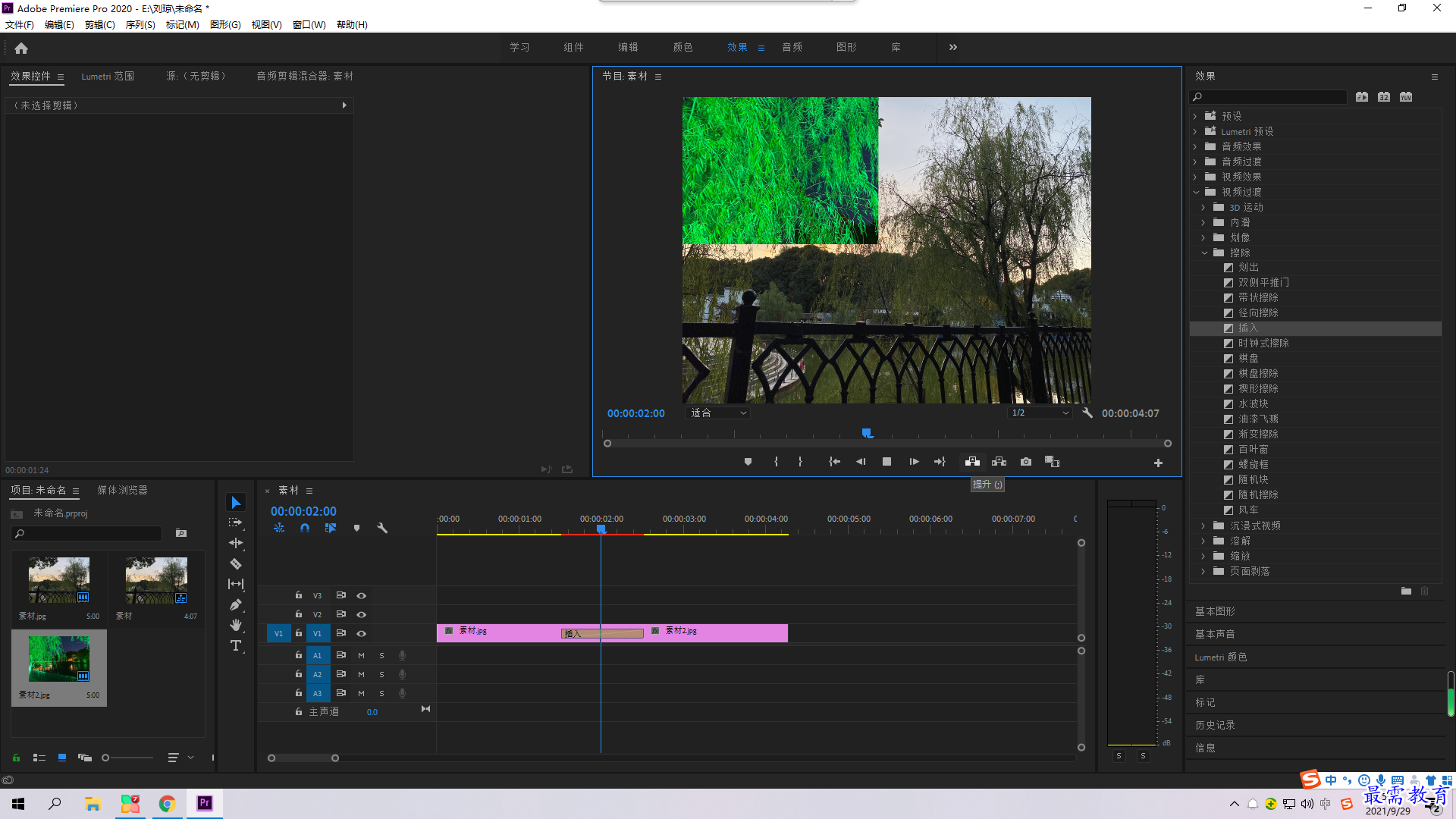Open the Lumetri 范围 tab
The height and width of the screenshot is (819, 1456).
(x=108, y=76)
